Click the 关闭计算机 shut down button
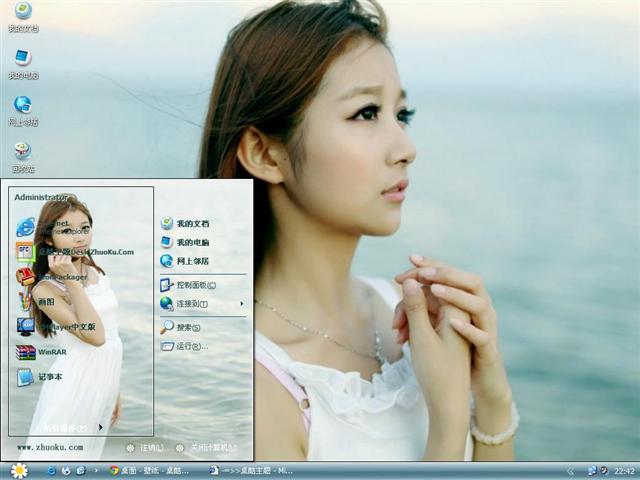 pos(207,448)
